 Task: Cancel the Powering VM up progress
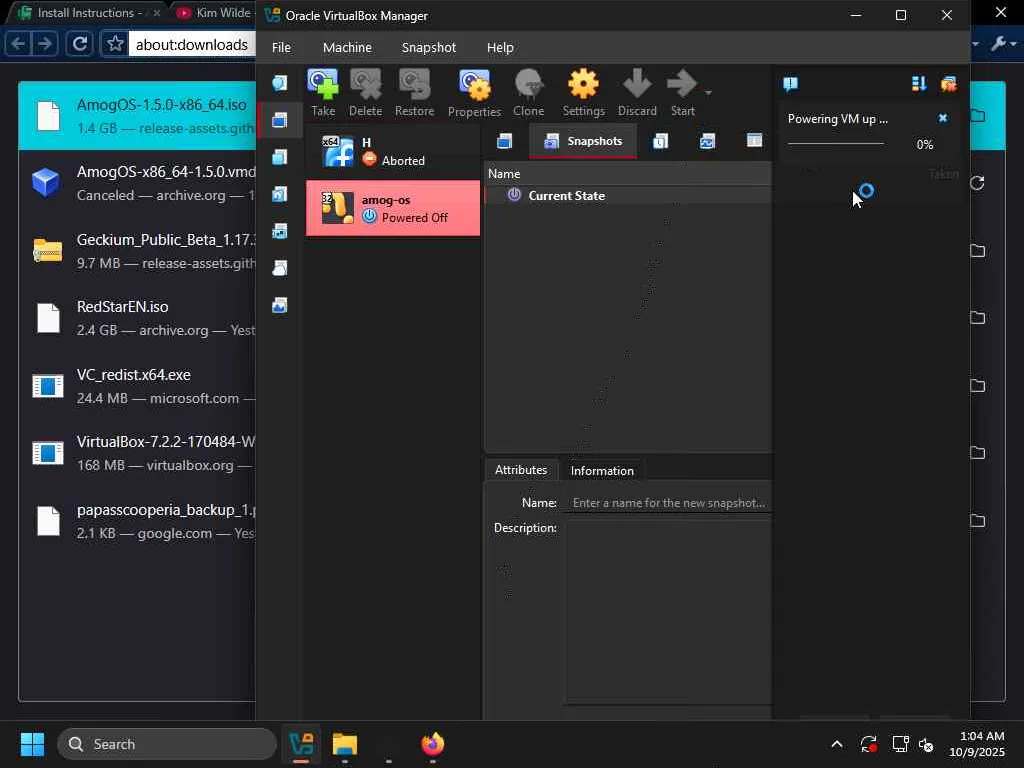tap(942, 118)
